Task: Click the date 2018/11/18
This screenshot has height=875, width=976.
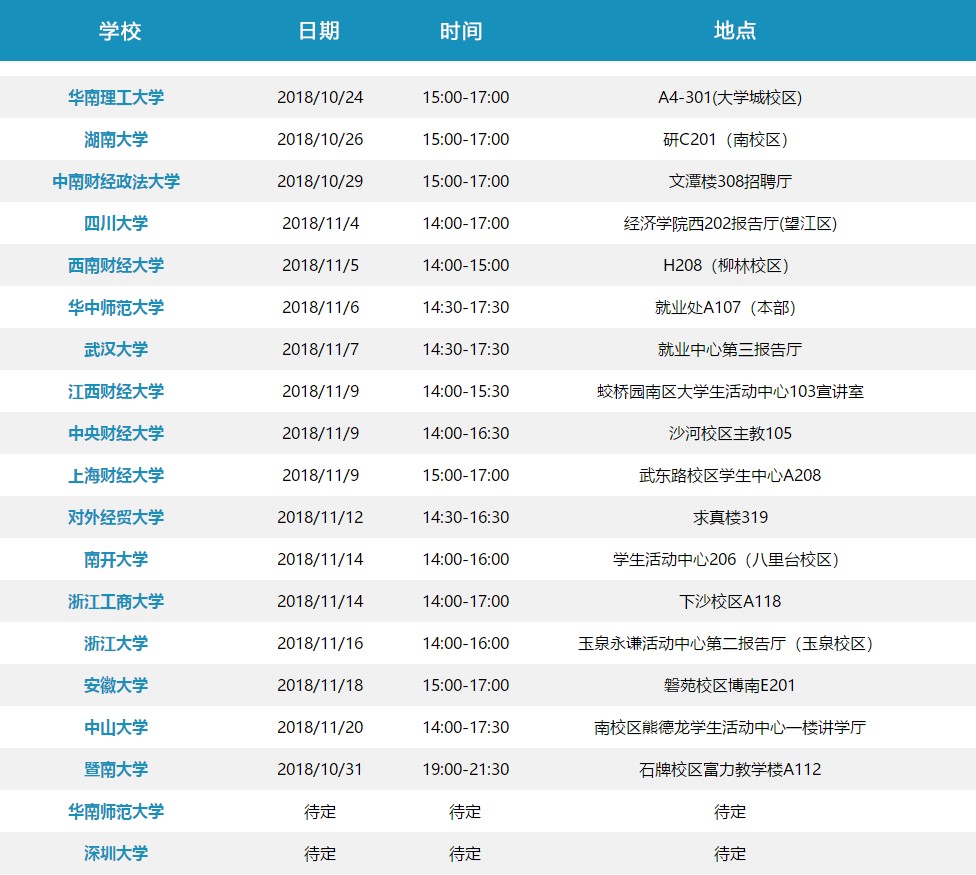Action: (320, 686)
